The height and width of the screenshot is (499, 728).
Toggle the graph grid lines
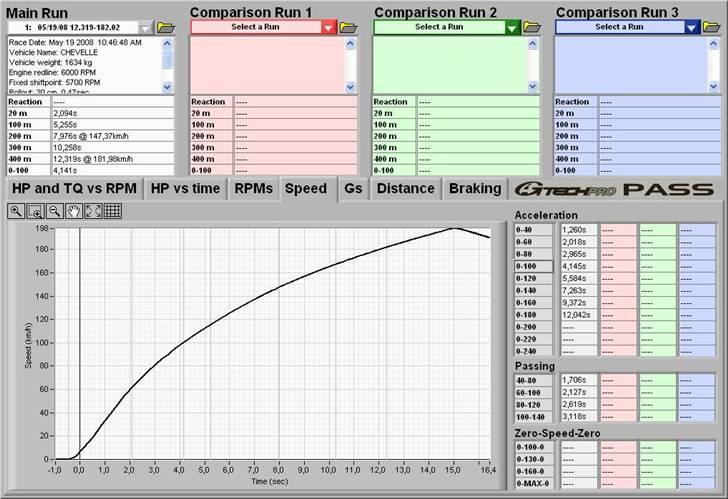[x=113, y=211]
